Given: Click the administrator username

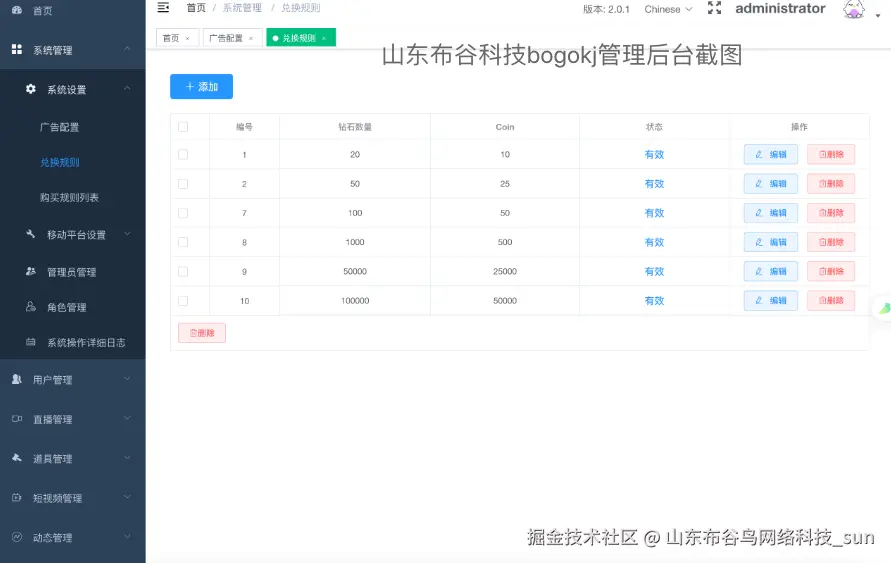Looking at the screenshot, I should coord(780,9).
